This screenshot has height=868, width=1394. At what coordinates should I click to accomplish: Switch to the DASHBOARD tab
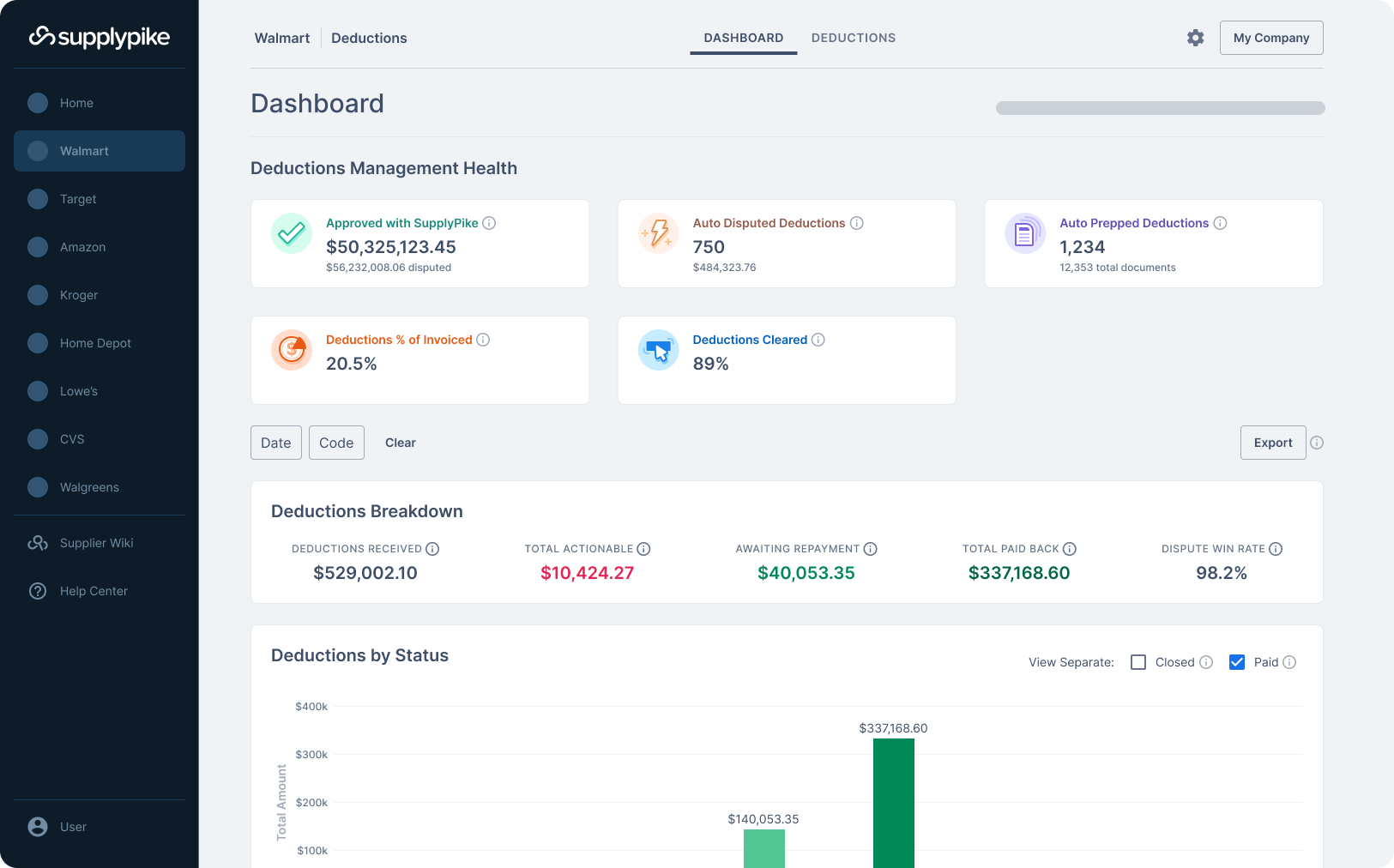(x=744, y=38)
